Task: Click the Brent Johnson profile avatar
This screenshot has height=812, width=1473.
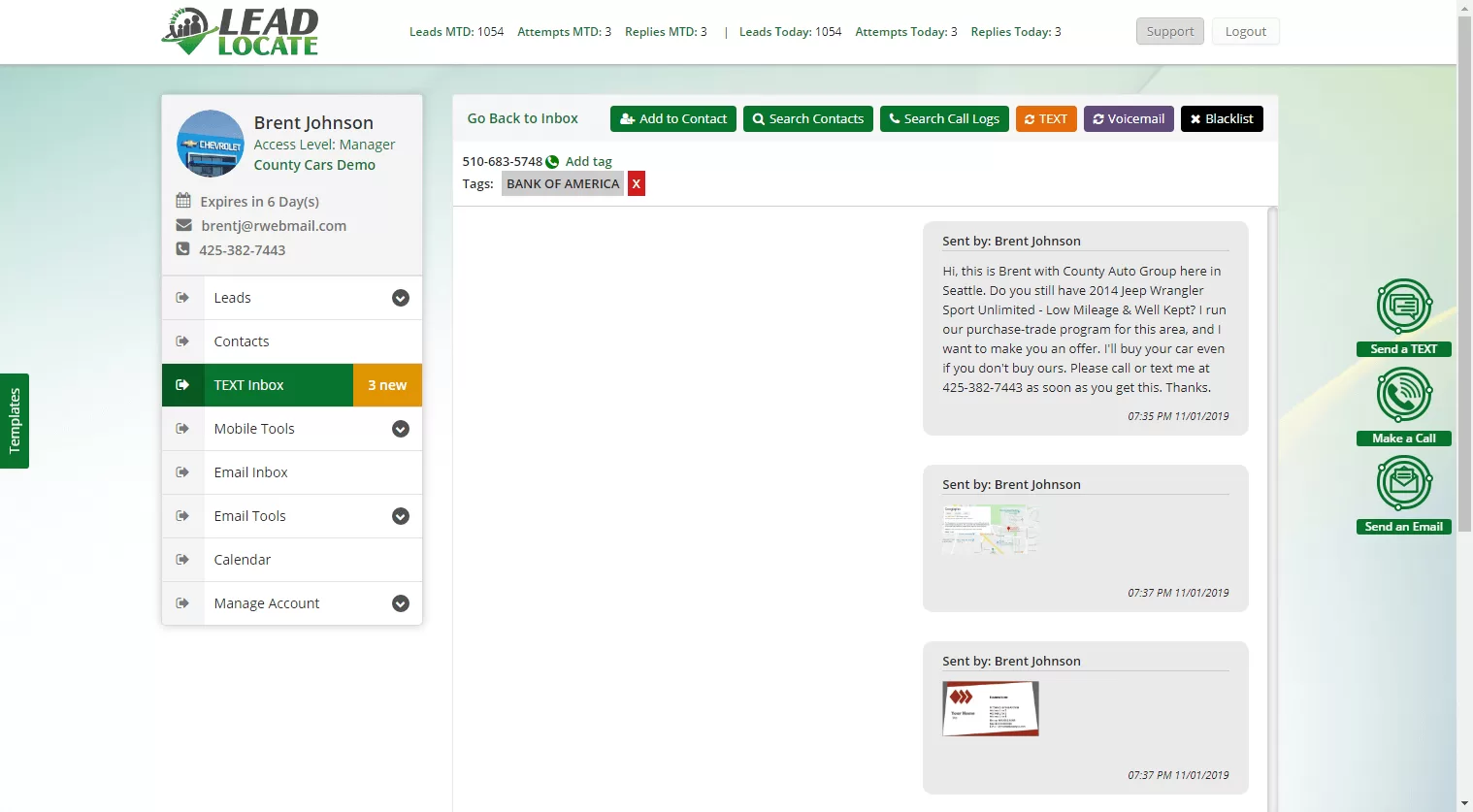Action: pos(211,144)
